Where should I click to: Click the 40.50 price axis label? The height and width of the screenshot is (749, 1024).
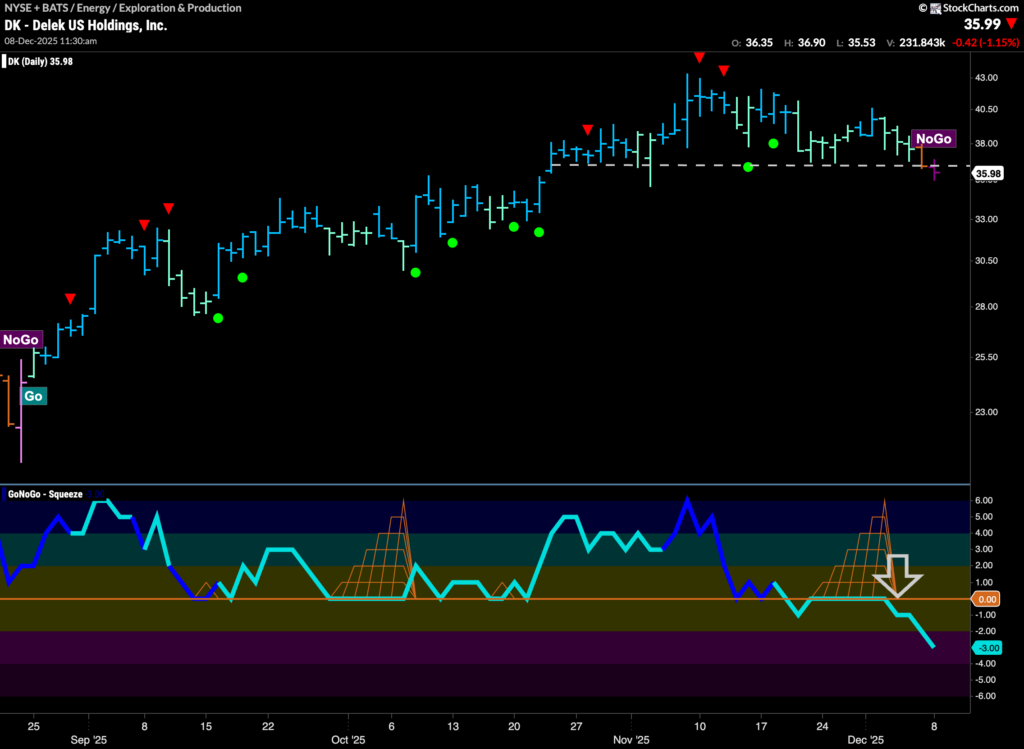986,109
